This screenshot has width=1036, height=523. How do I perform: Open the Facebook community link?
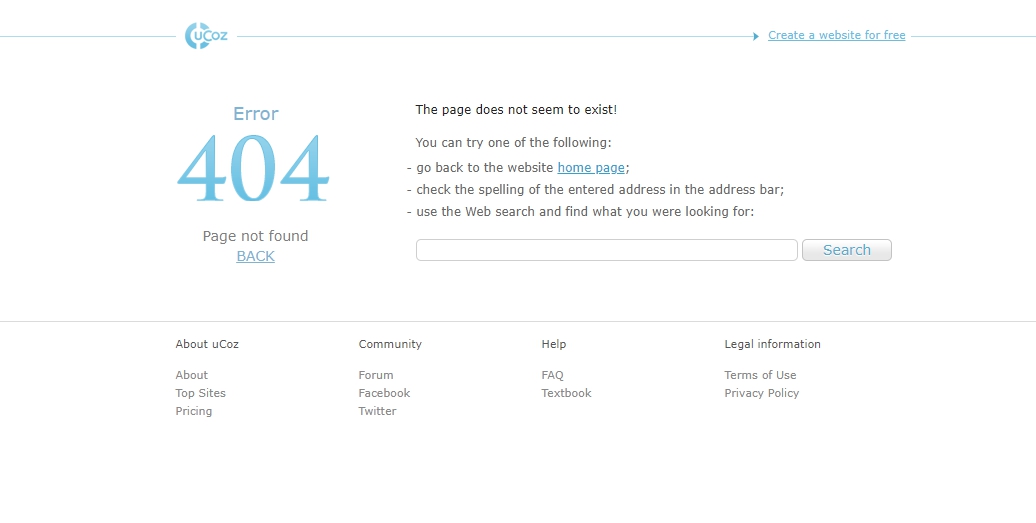(x=384, y=393)
